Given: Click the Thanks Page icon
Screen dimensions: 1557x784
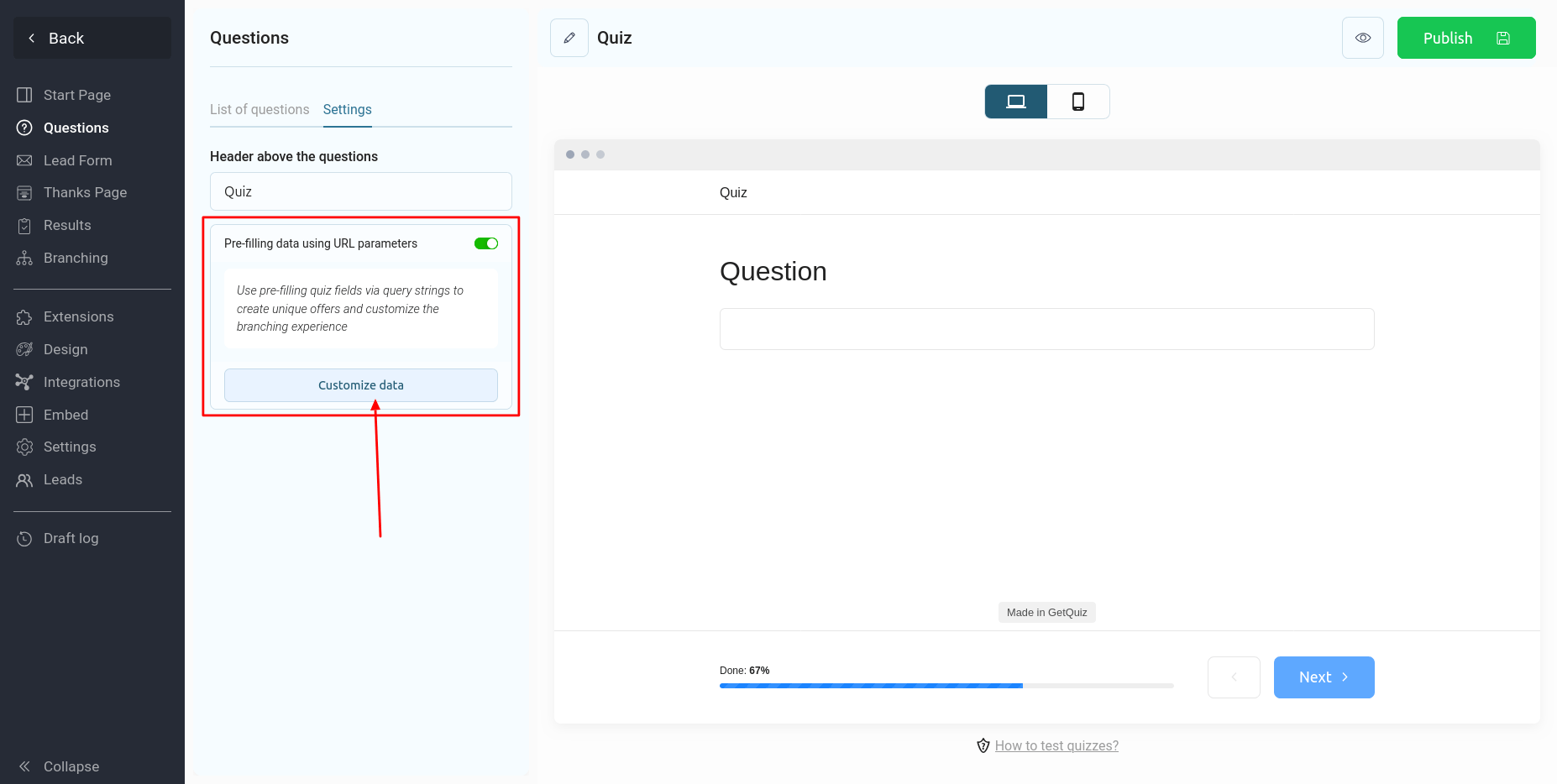Looking at the screenshot, I should tap(25, 193).
